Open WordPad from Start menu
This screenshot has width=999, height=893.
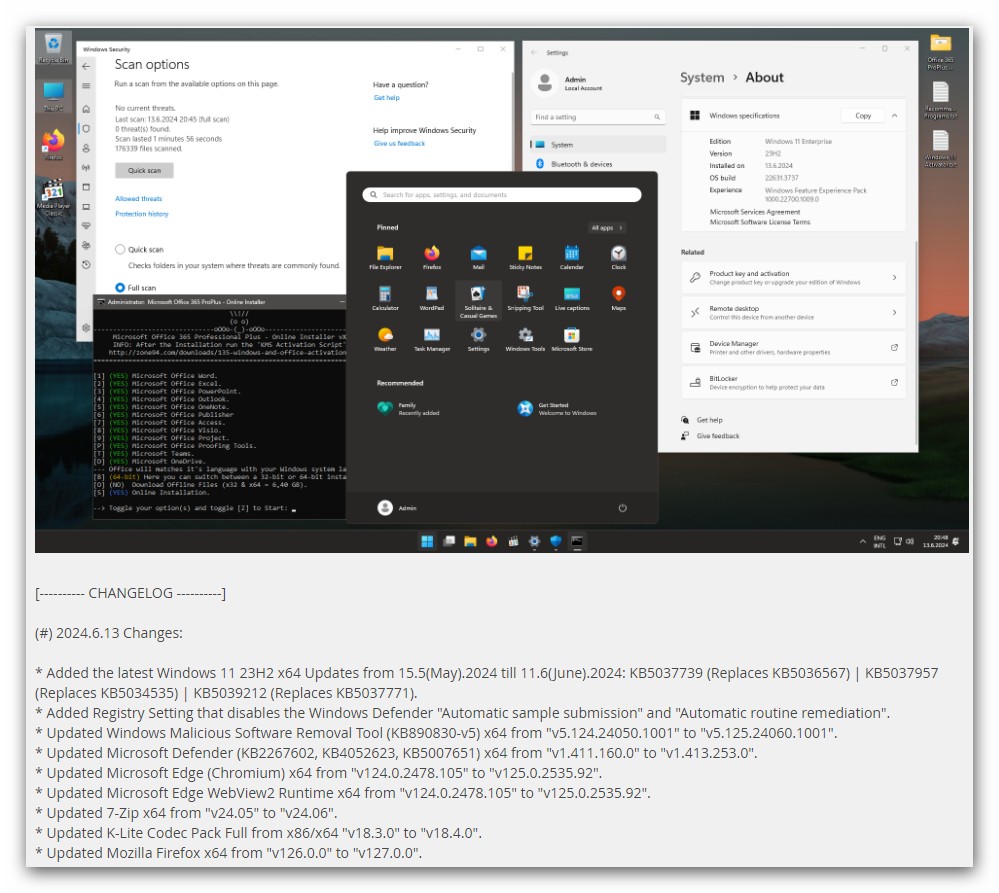(x=431, y=299)
